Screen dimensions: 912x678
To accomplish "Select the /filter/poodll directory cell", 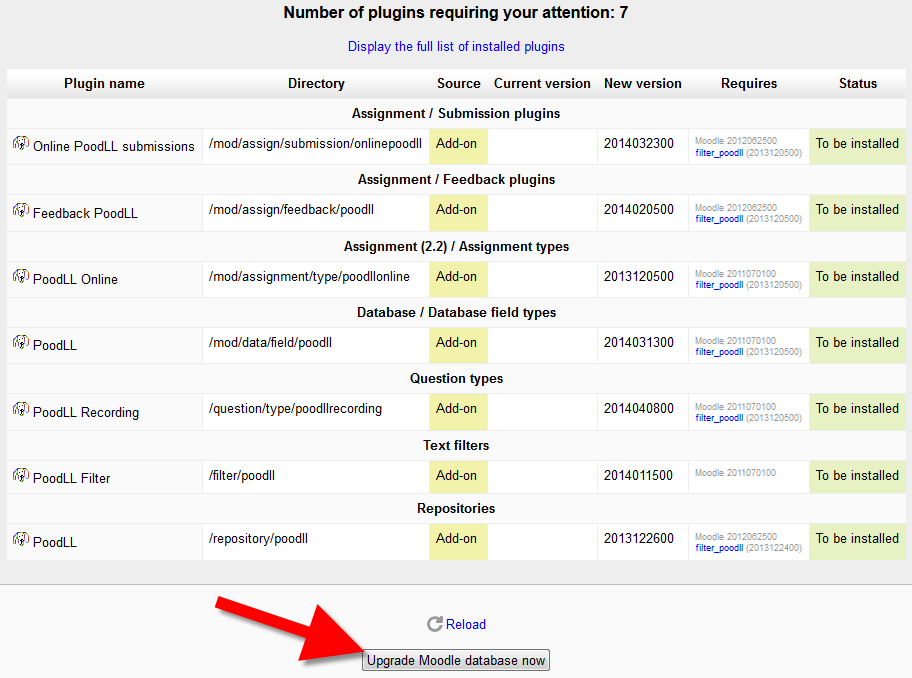I will point(242,475).
